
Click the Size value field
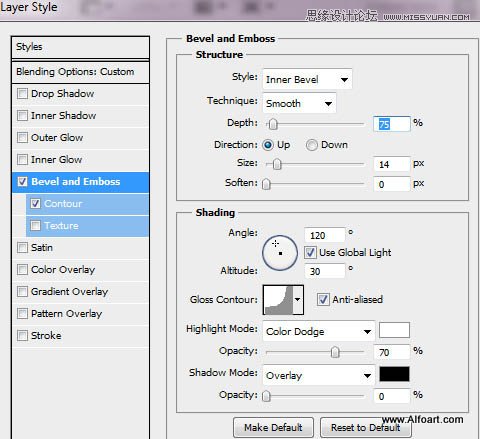391,164
